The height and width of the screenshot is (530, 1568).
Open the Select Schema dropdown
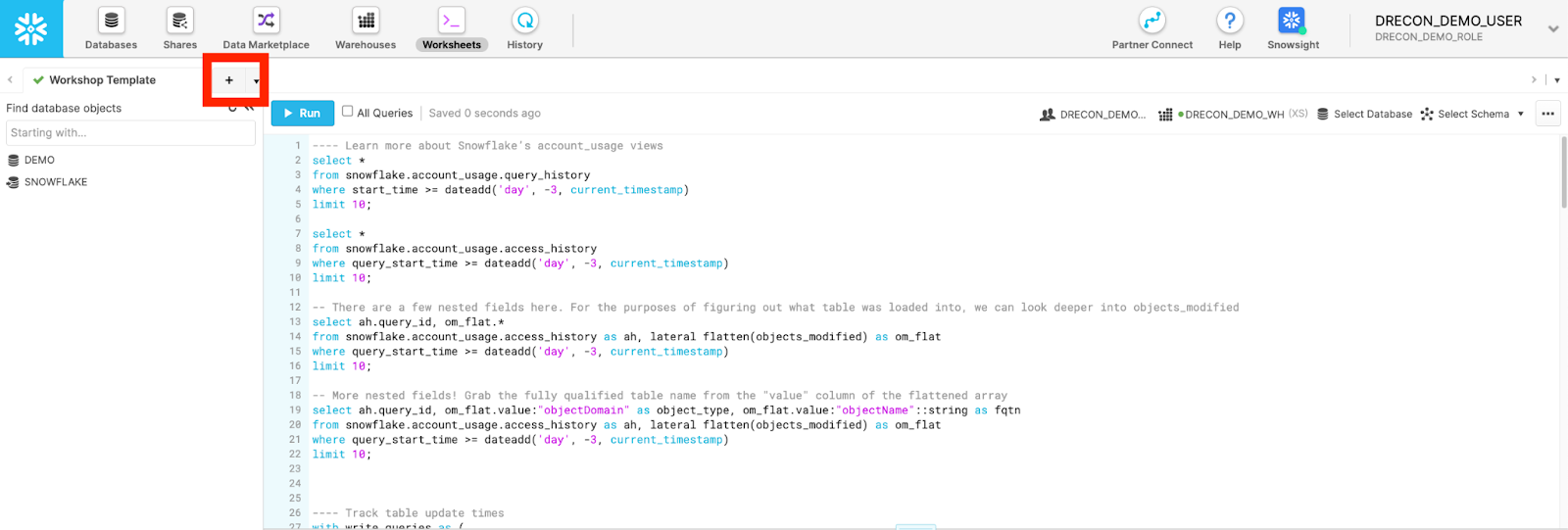[x=1472, y=115]
